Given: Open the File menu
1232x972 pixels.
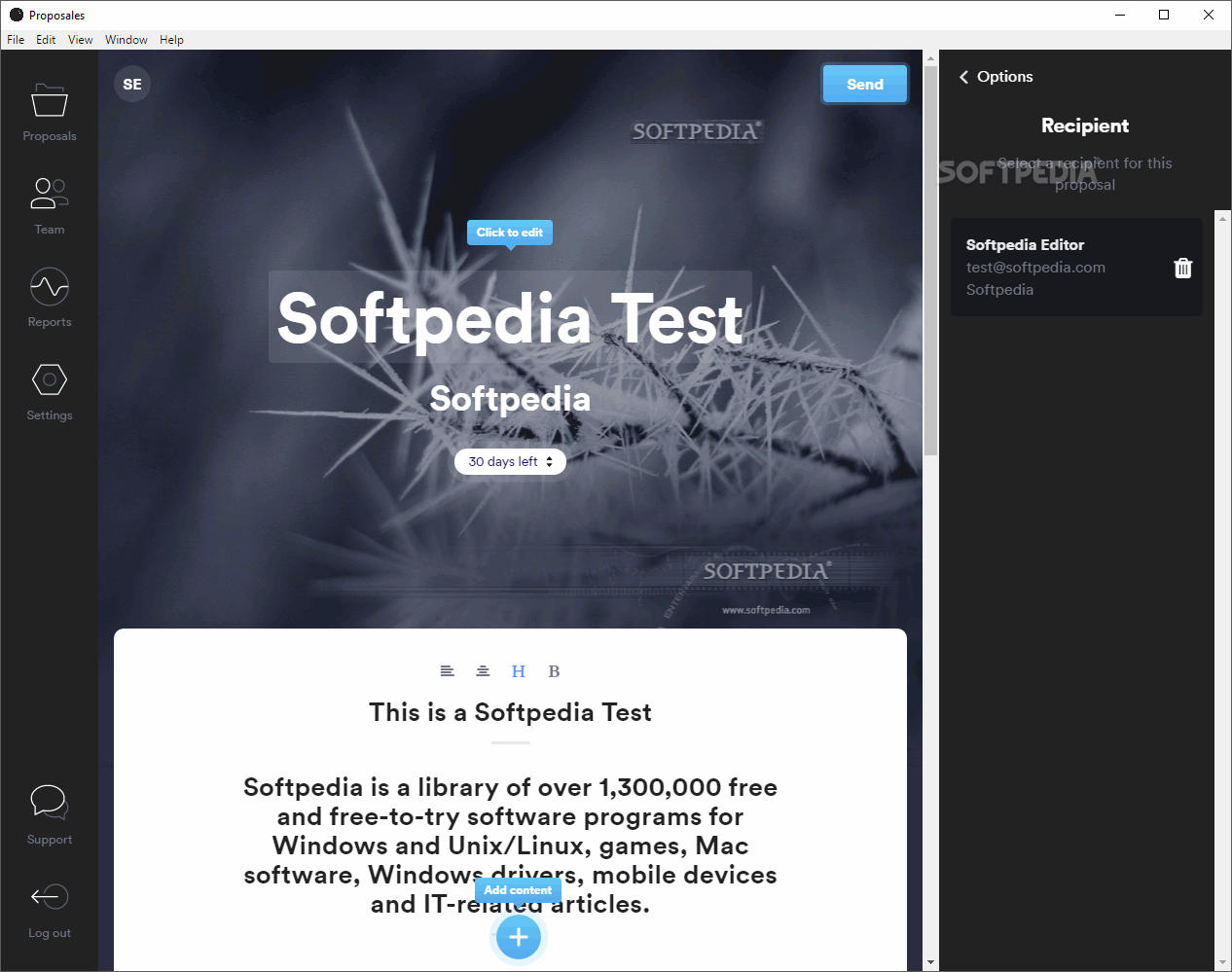Looking at the screenshot, I should click(x=16, y=40).
